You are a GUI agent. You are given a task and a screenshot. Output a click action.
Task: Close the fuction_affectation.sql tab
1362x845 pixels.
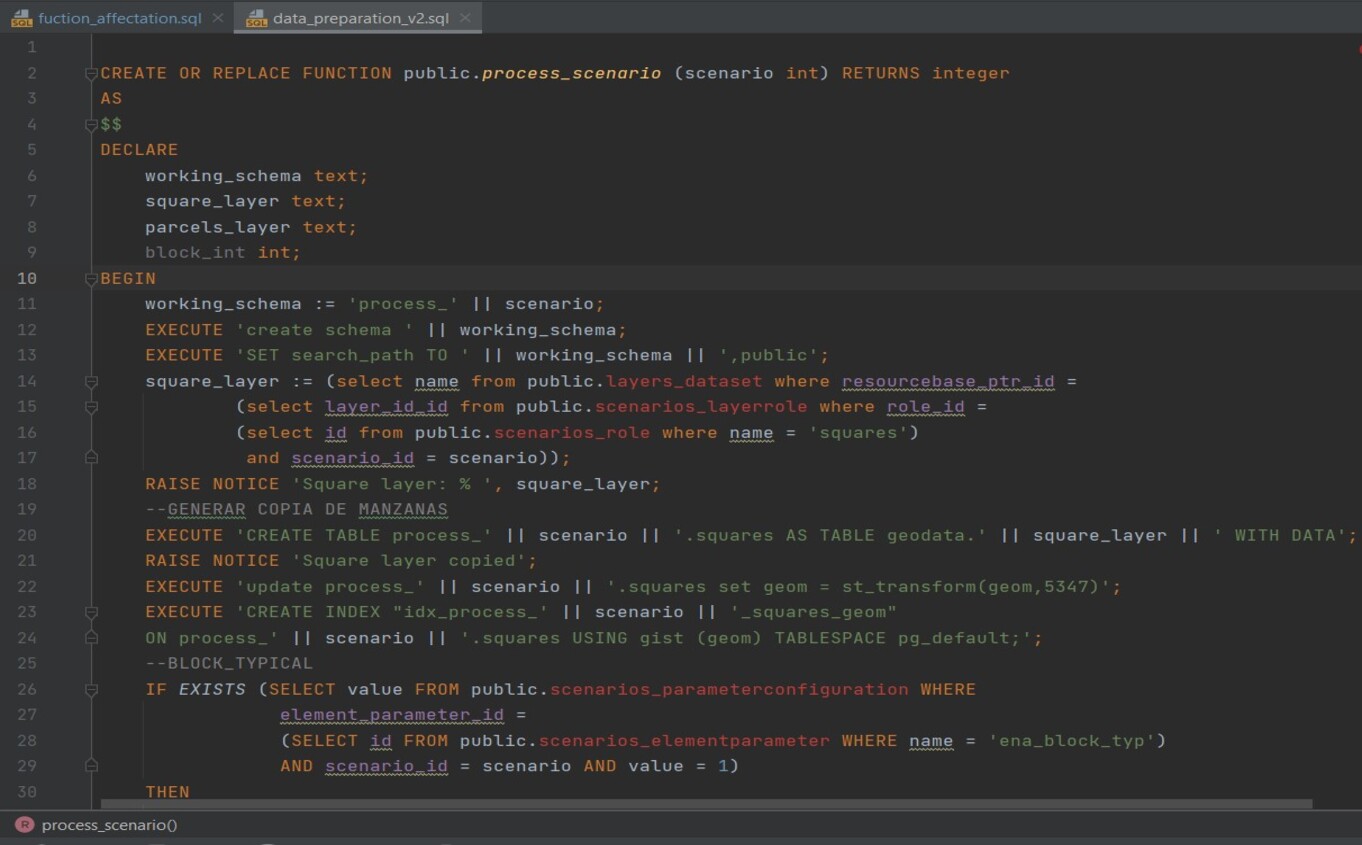[218, 18]
